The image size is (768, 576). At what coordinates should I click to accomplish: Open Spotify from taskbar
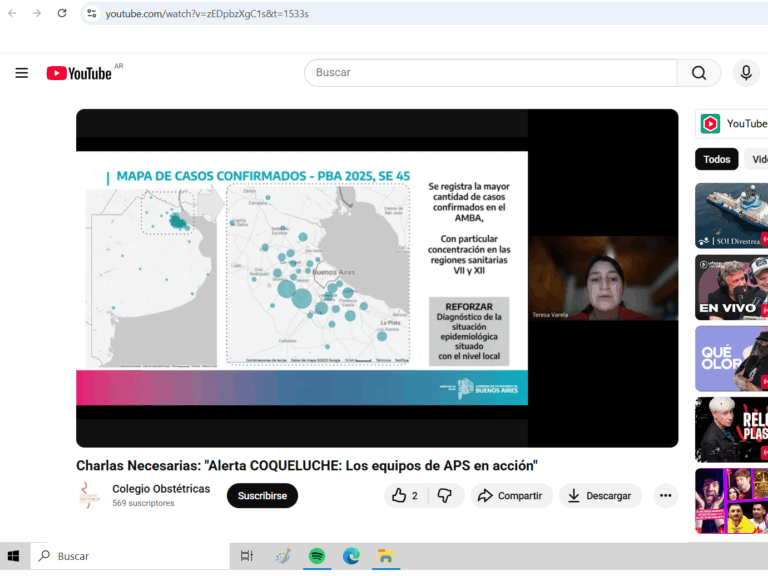click(x=317, y=556)
